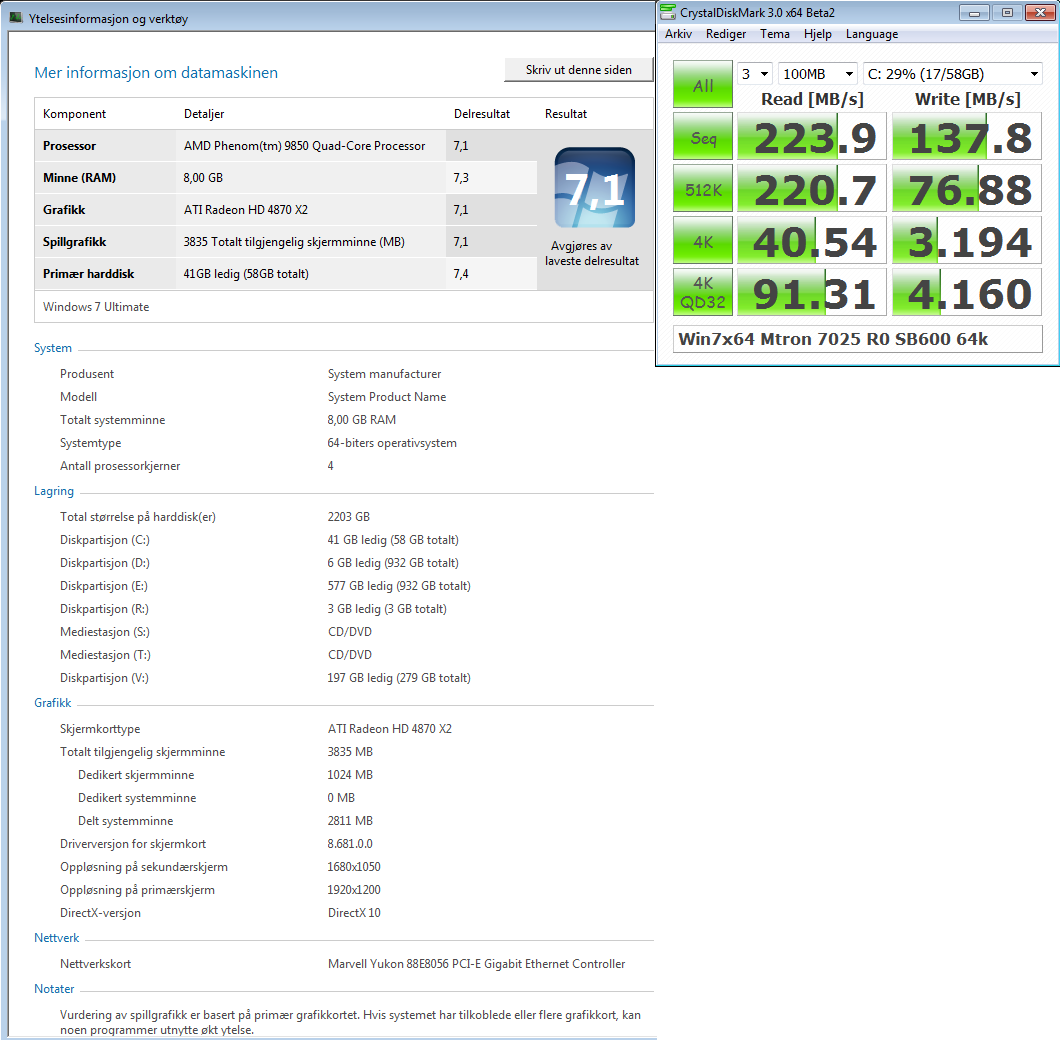Start the 512K benchmark test

click(x=703, y=189)
